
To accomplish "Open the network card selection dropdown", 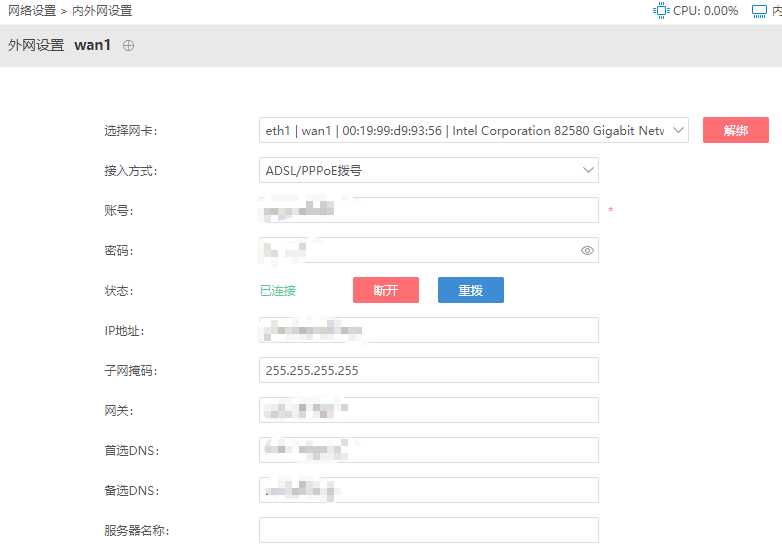I will tap(474, 130).
